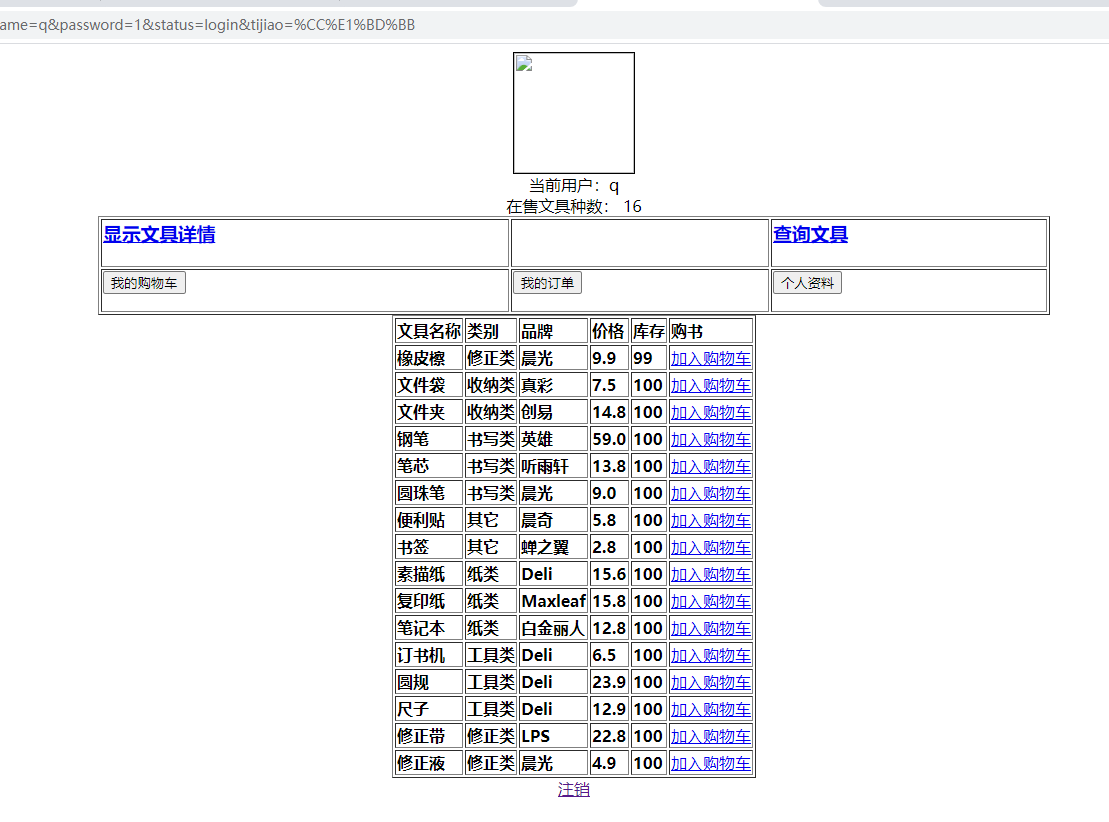Add 笔芯 to the shopping cart
Screen dimensions: 1109x822
(710, 467)
